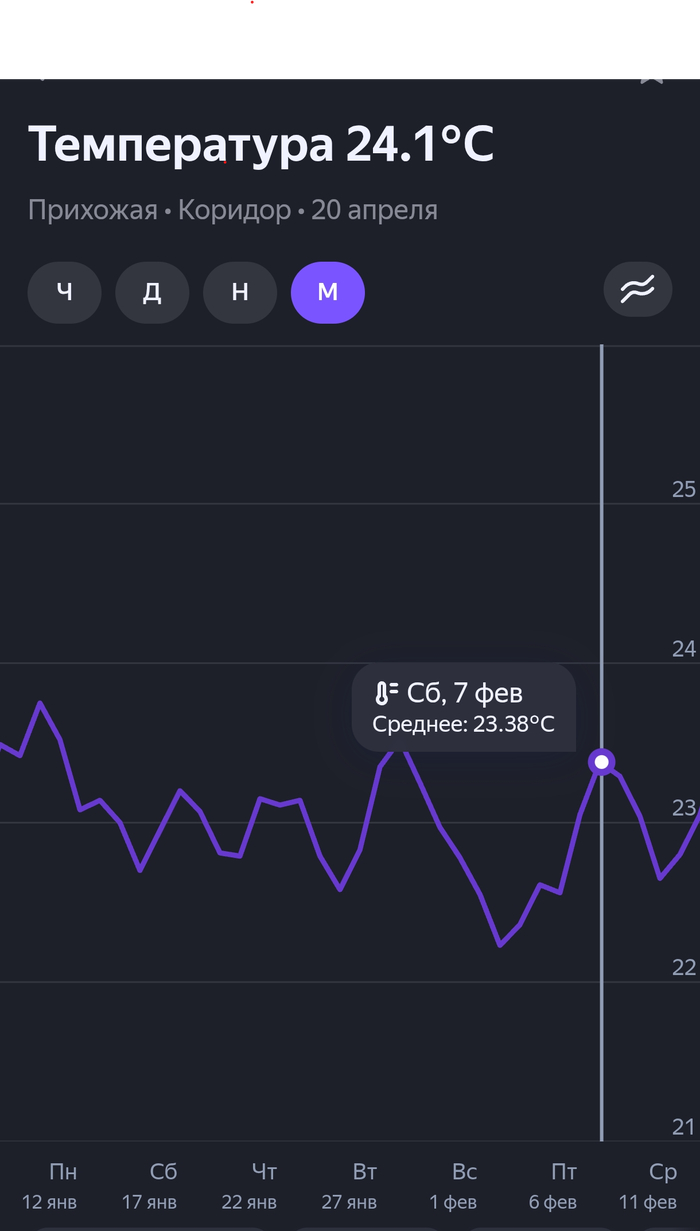Click the 27 янв date label
This screenshot has width=700, height=1231.
coord(349,1202)
